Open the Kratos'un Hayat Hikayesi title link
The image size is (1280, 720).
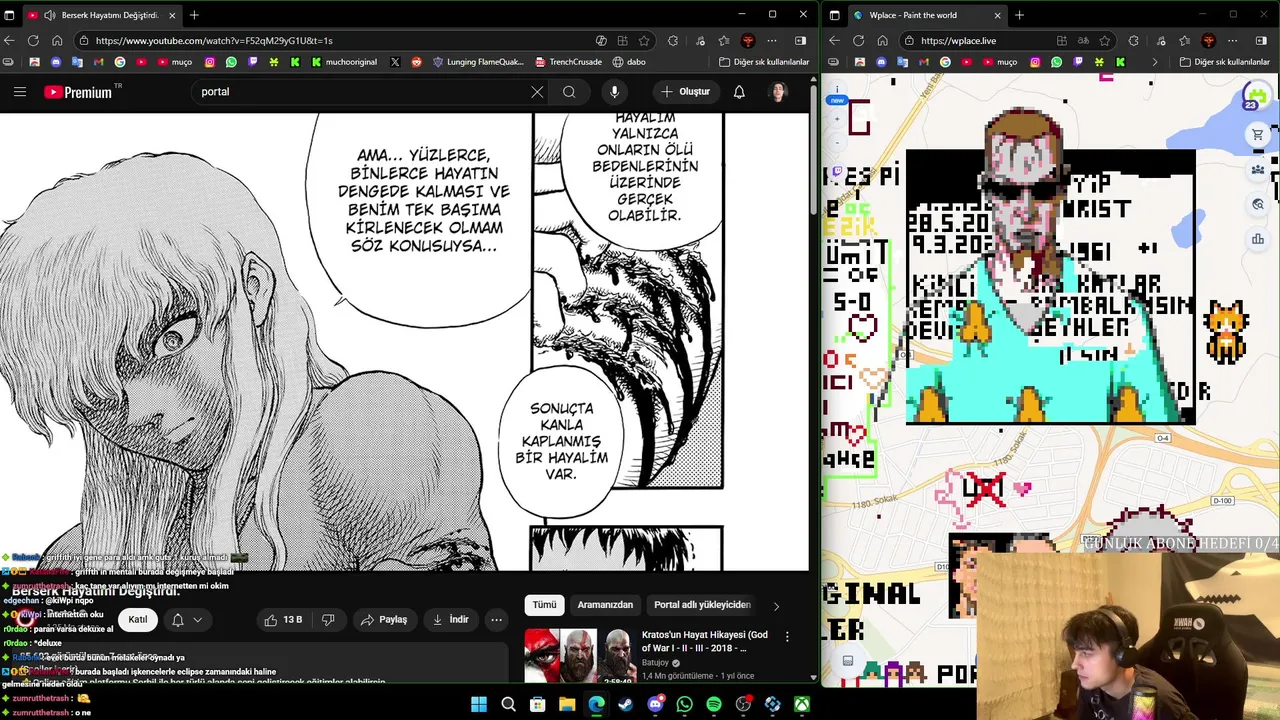pyautogui.click(x=705, y=641)
